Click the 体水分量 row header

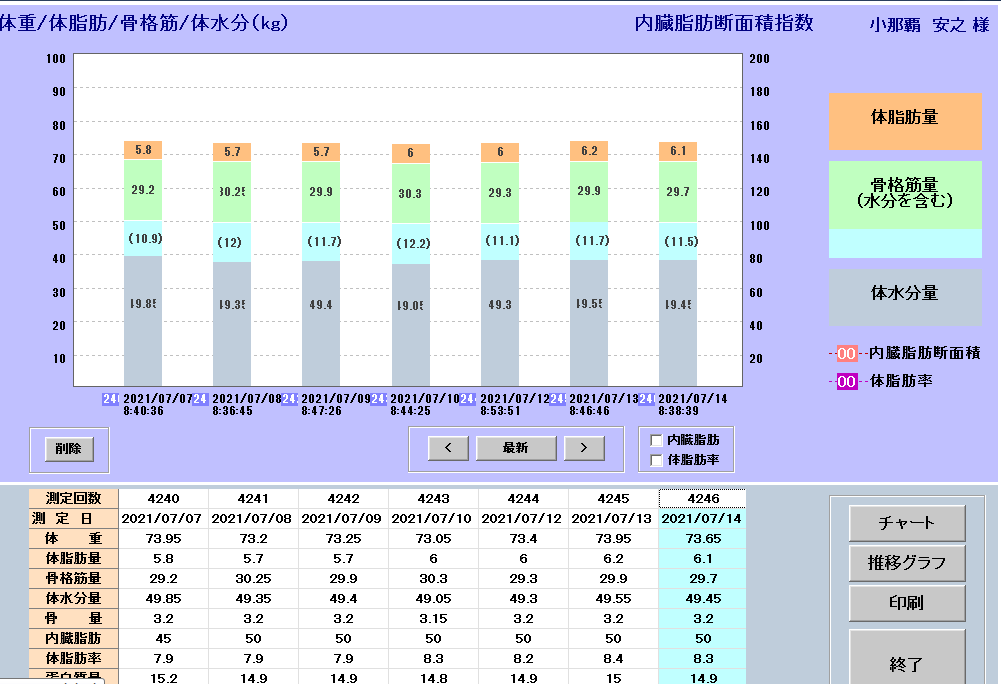tap(73, 598)
